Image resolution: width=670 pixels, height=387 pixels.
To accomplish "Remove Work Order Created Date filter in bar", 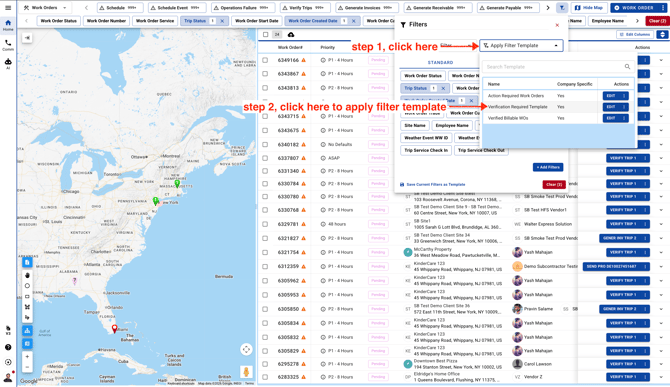I will click(353, 21).
